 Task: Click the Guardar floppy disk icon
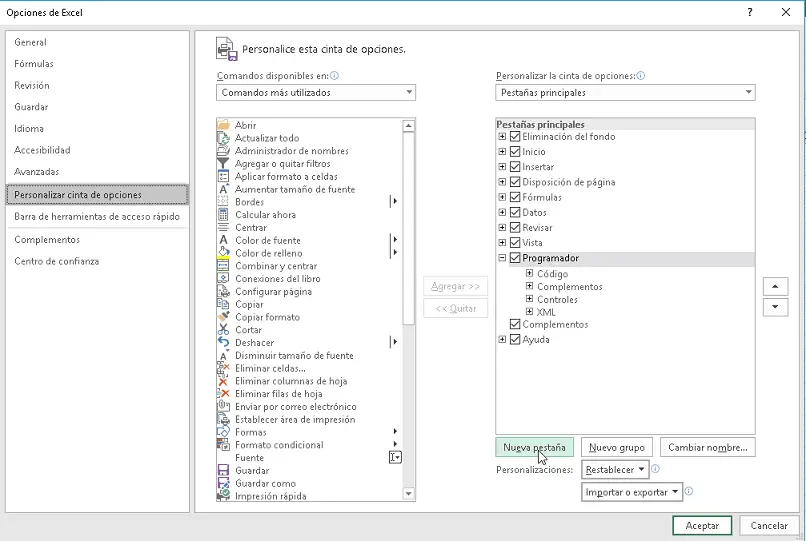pyautogui.click(x=223, y=470)
